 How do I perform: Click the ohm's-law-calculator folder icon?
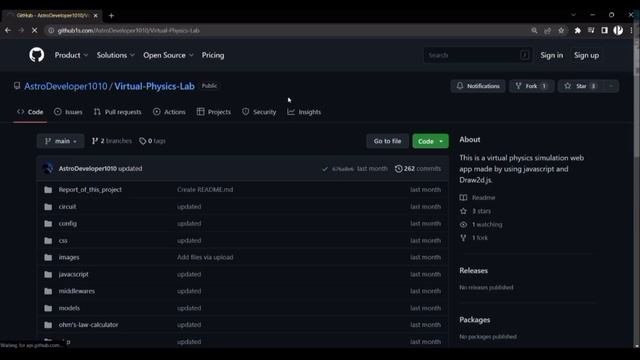tap(48, 325)
